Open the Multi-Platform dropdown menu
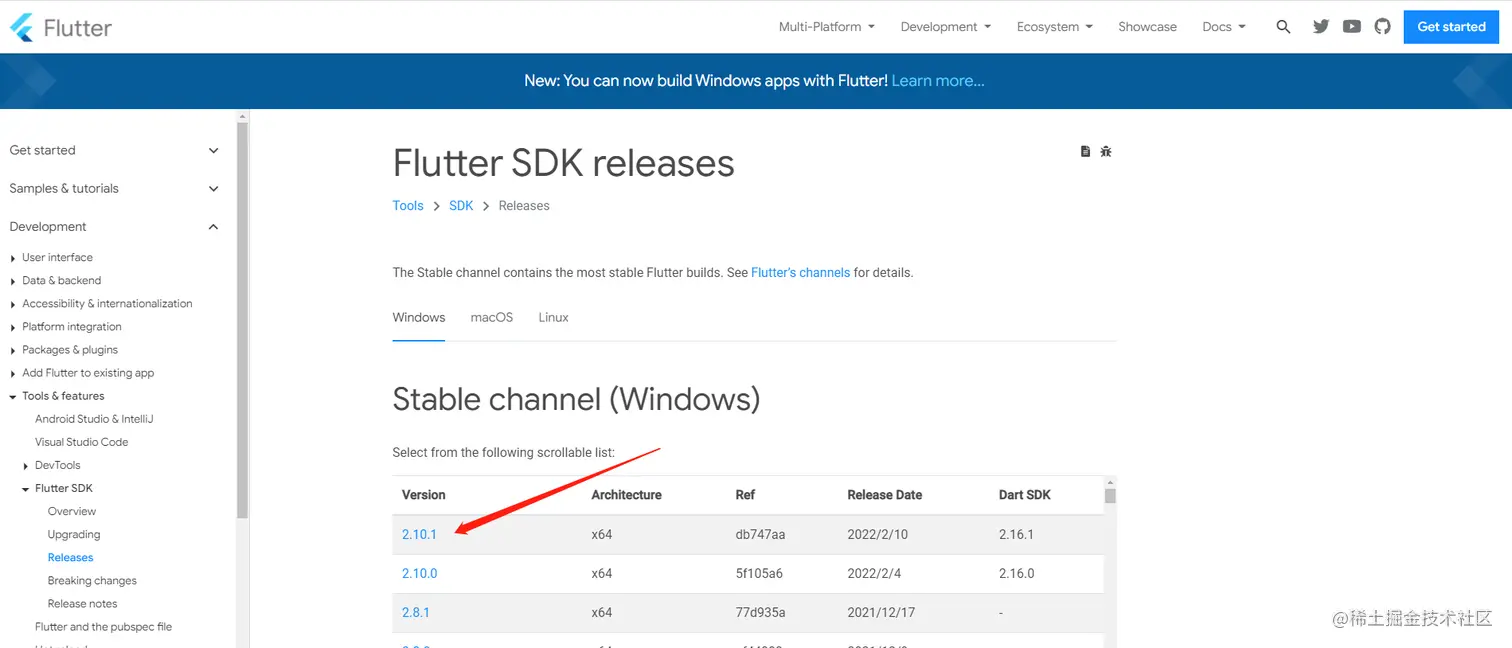1512x648 pixels. (x=827, y=27)
